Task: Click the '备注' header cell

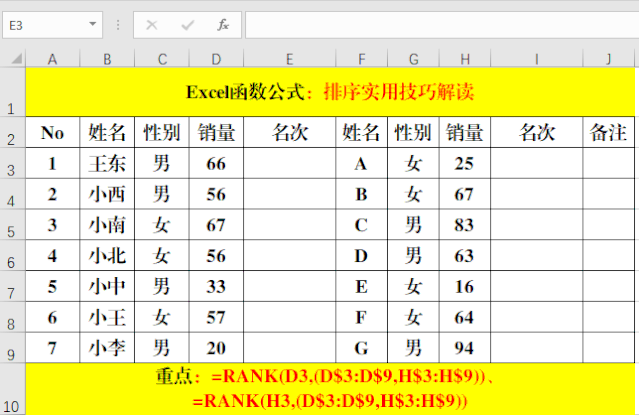Action: coord(608,132)
